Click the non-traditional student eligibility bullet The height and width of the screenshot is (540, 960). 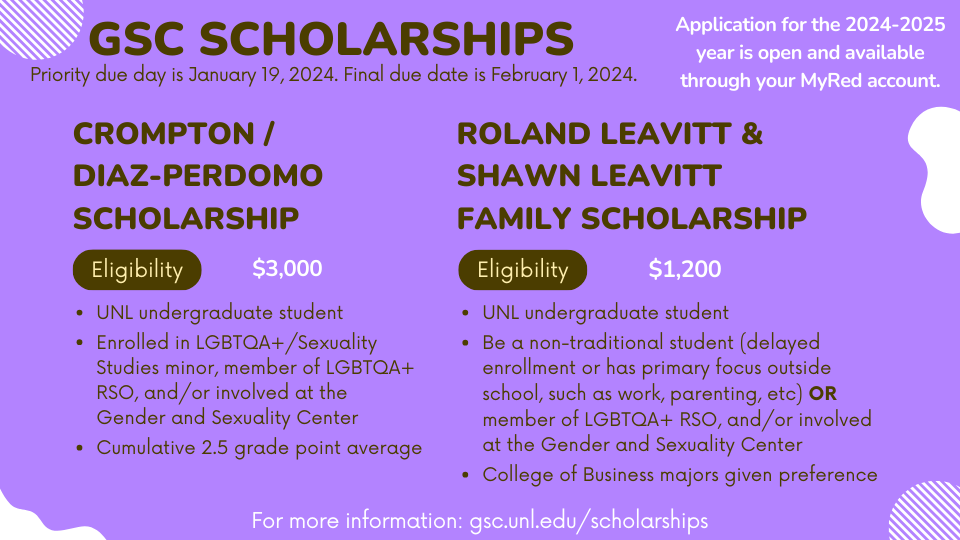pos(655,355)
